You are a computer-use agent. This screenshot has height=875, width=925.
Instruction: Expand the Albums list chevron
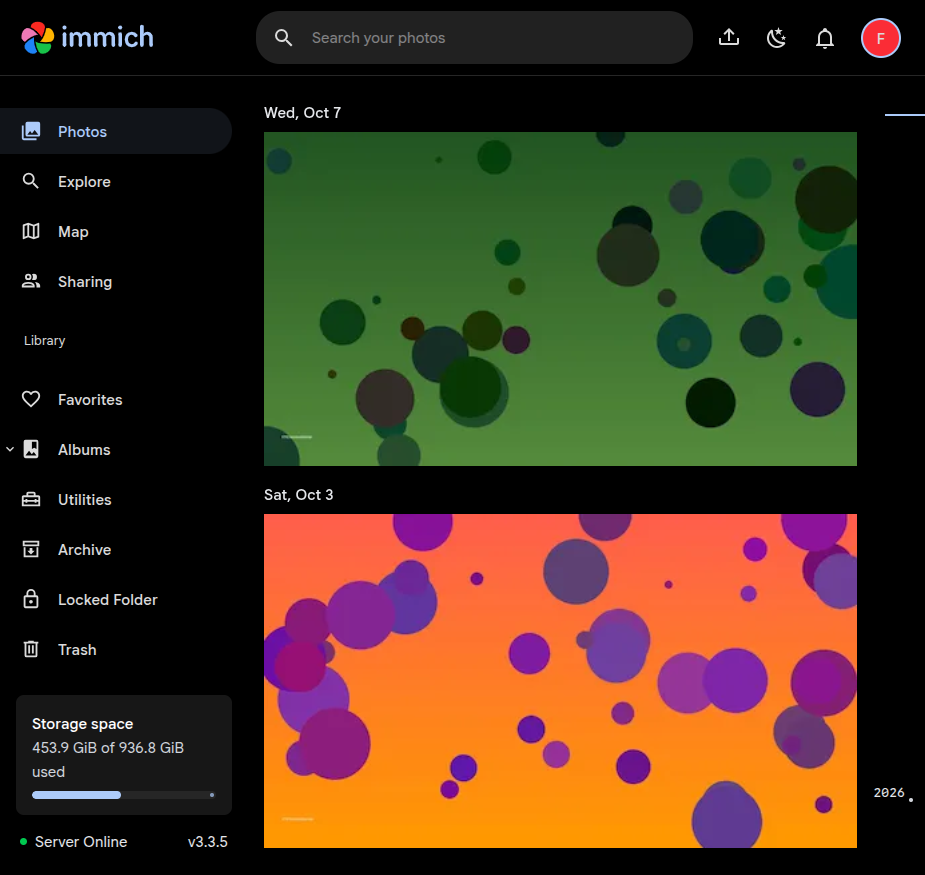click(x=10, y=450)
